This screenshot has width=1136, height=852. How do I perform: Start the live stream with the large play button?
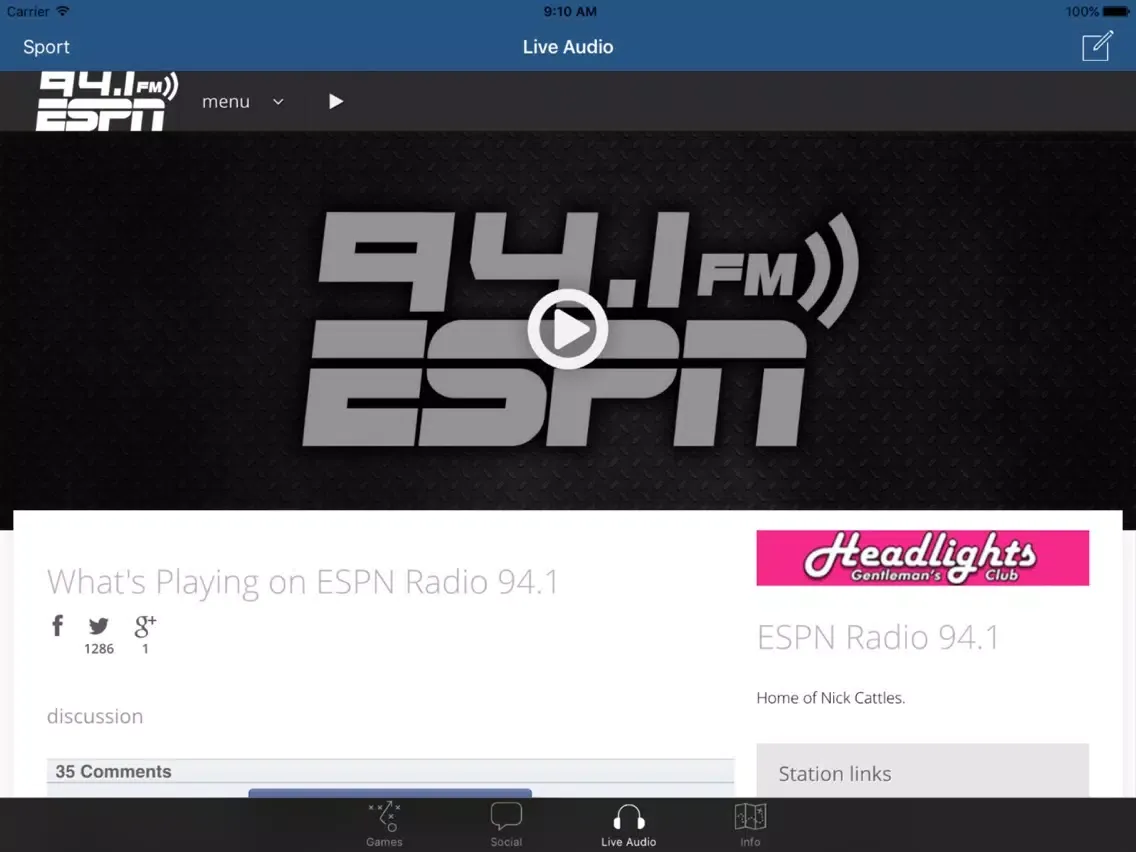pos(568,329)
